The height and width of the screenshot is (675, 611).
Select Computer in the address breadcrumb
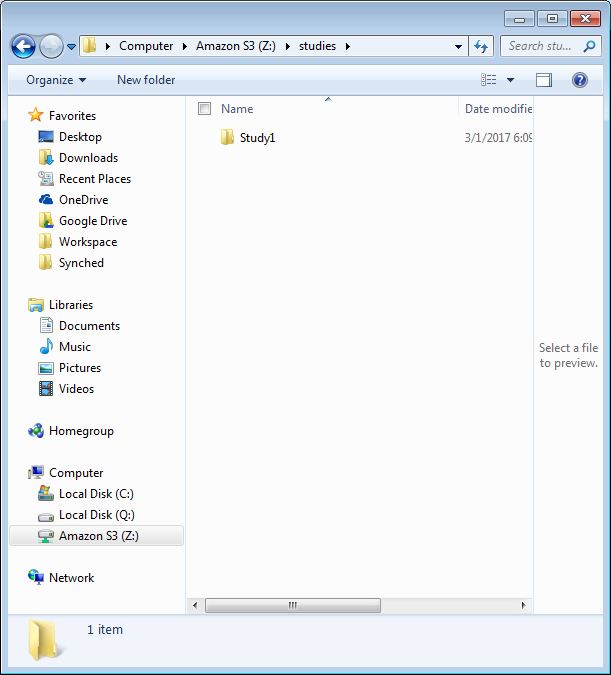click(146, 46)
